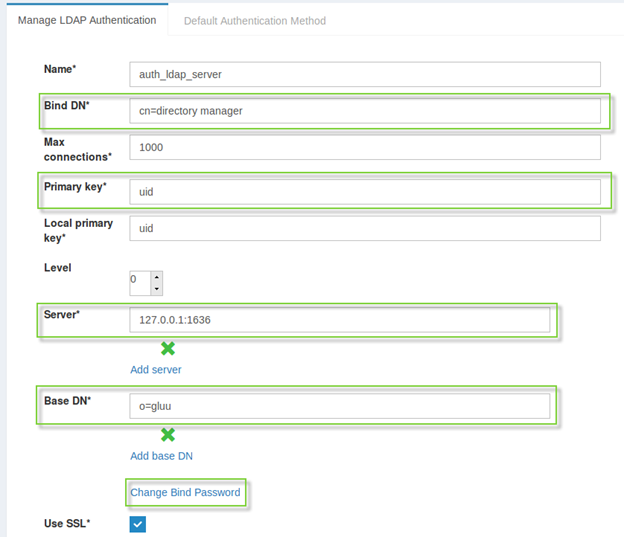This screenshot has height=537, width=624.
Task: Decrease Level with the down arrow
Action: (156, 289)
